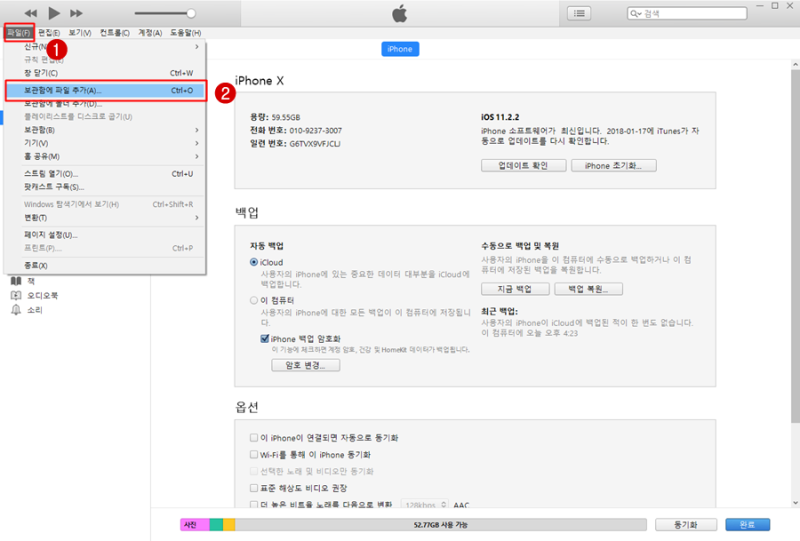Click the 동기화 sync button

[686, 525]
